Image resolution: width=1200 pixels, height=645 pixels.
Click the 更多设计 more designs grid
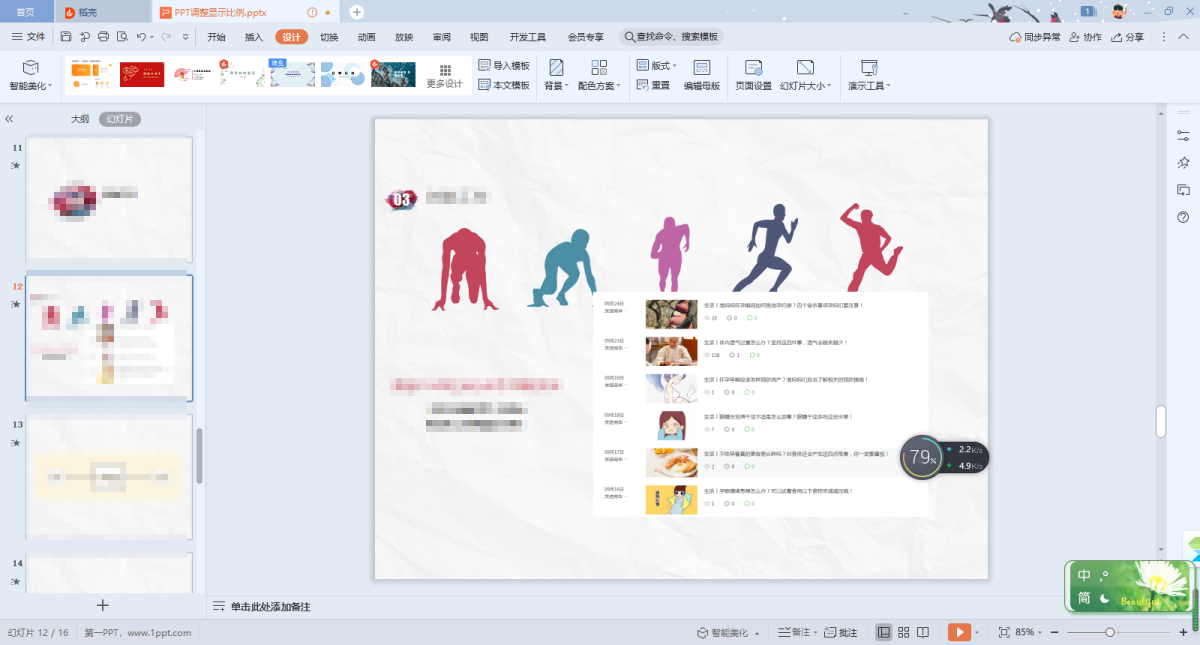445,75
